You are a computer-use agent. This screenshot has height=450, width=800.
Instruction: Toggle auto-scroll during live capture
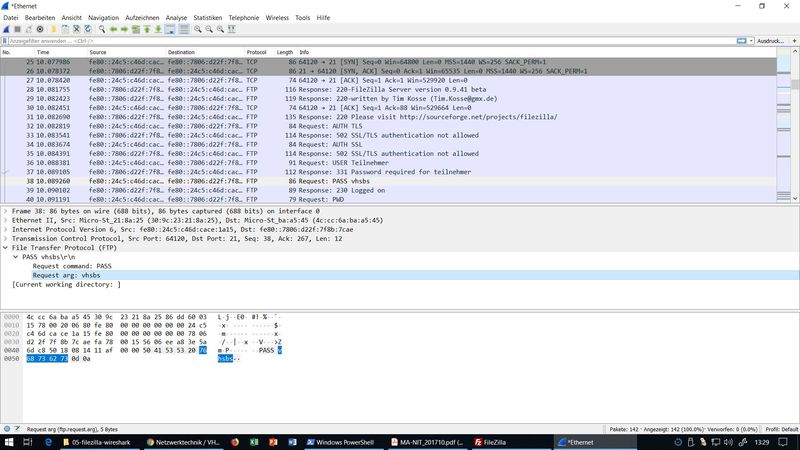(170, 29)
